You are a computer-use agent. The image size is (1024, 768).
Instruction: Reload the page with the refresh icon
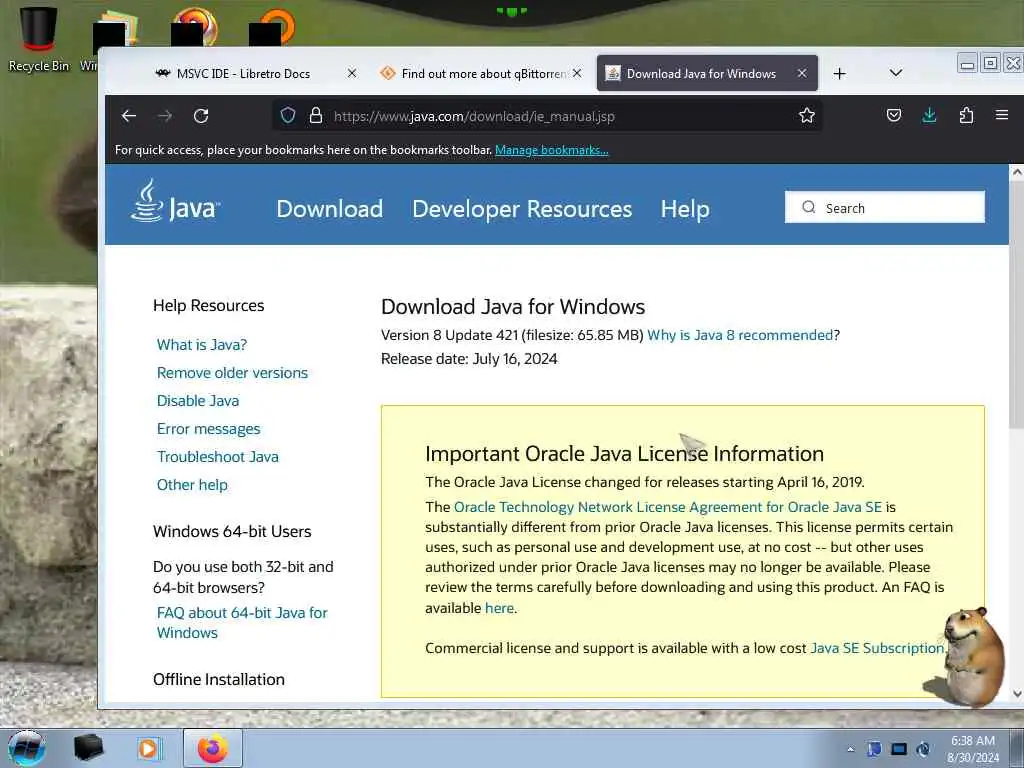tap(201, 116)
